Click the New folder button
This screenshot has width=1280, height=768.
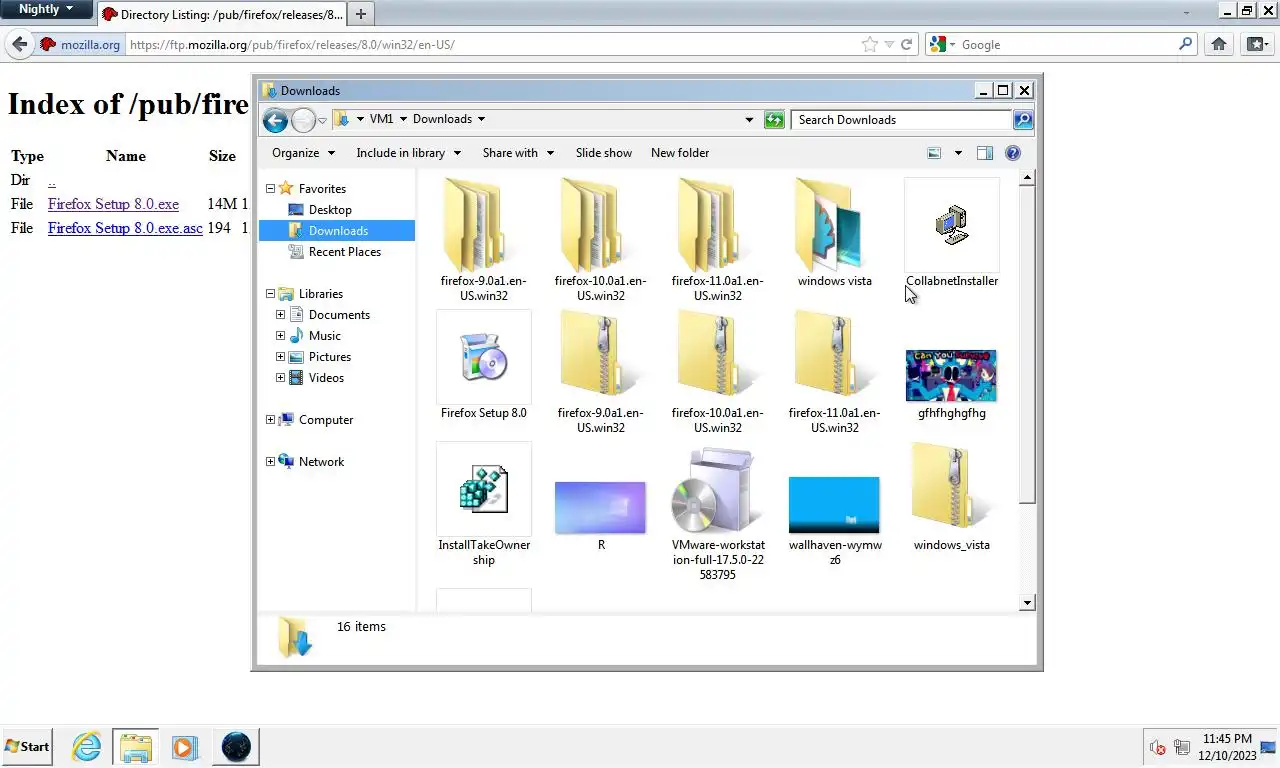[x=680, y=153]
